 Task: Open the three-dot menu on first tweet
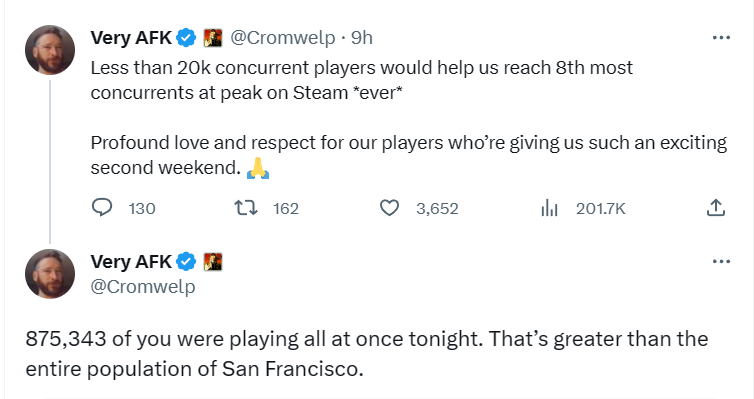point(721,37)
